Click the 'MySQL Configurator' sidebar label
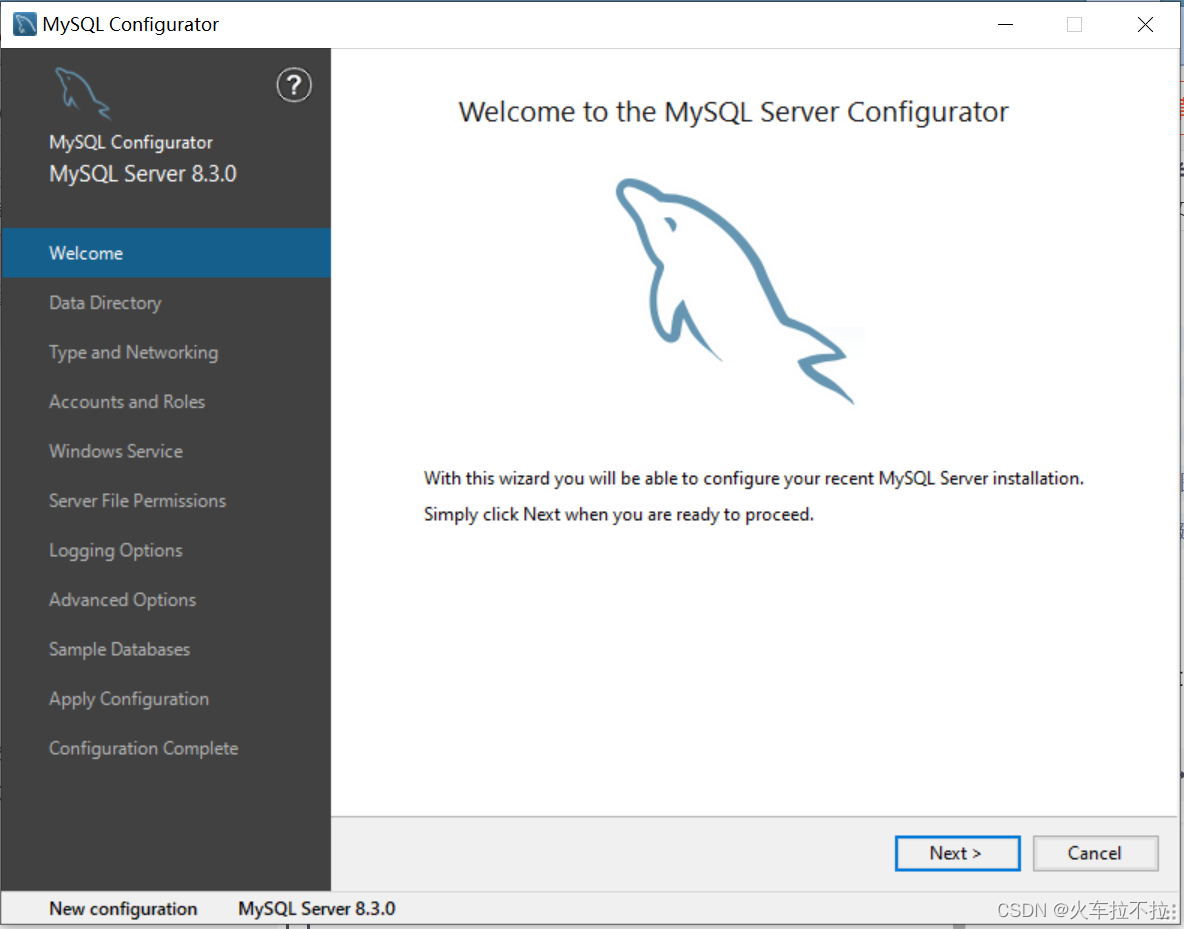This screenshot has width=1184, height=929. point(131,142)
